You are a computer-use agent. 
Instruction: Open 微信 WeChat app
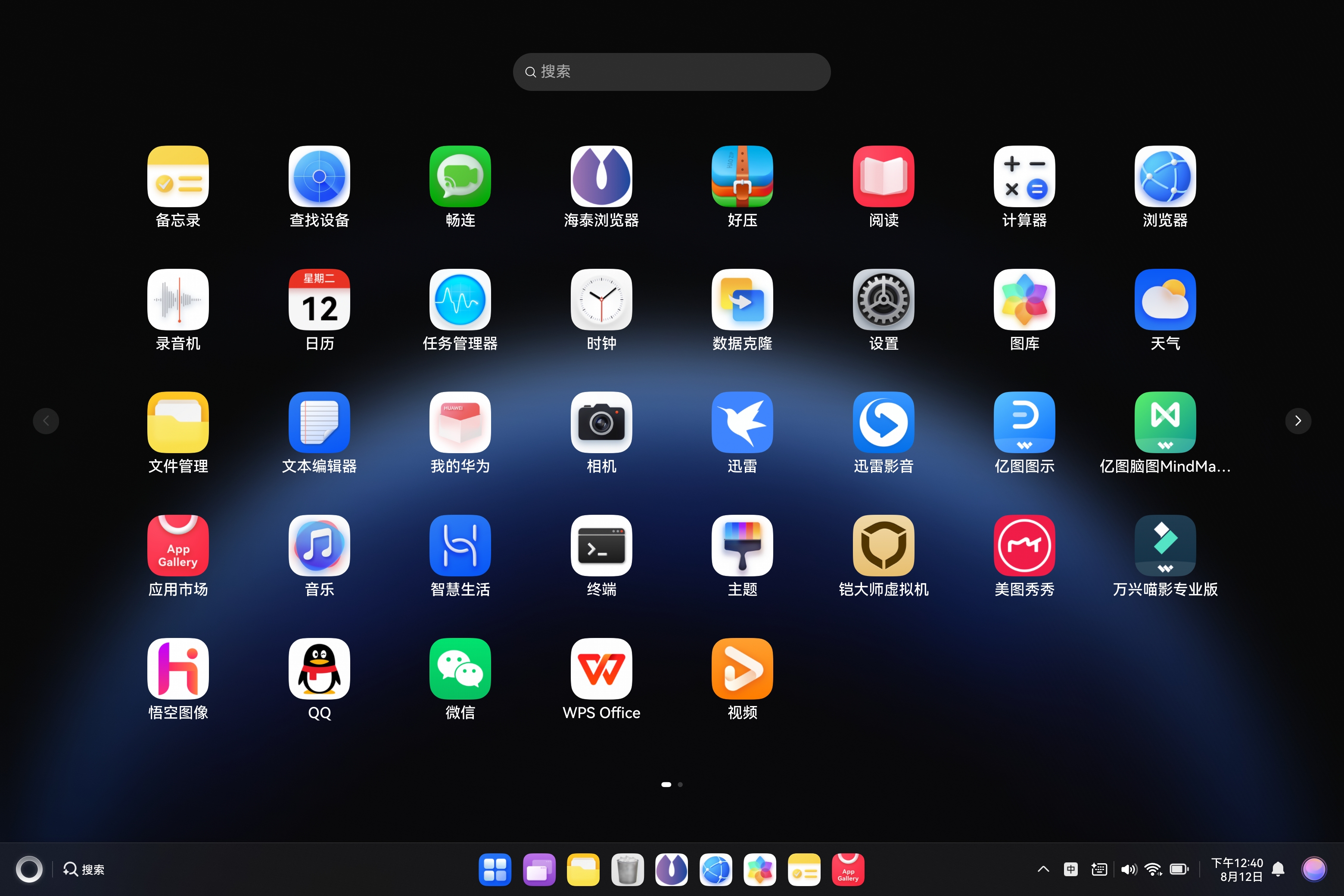460,669
